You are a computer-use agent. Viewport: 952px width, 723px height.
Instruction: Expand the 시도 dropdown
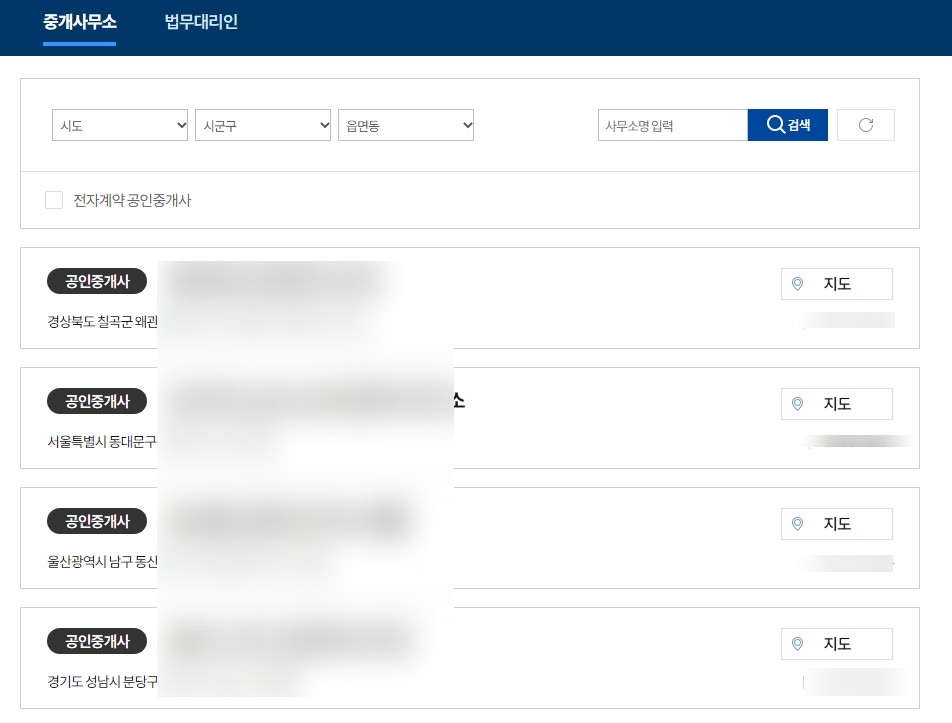tap(120, 125)
